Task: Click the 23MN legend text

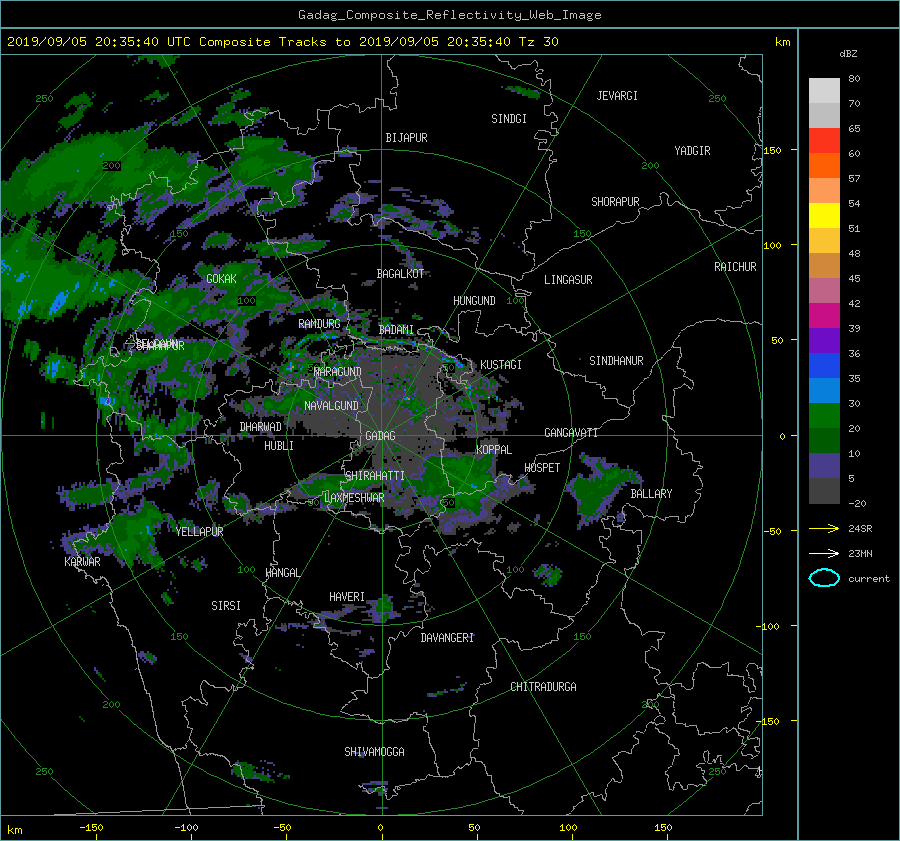Action: [860, 554]
